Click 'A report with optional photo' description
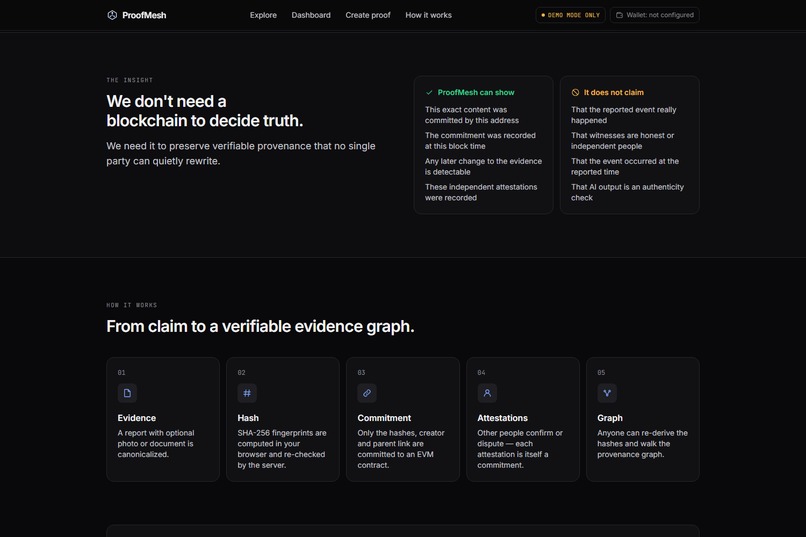 [x=156, y=443]
